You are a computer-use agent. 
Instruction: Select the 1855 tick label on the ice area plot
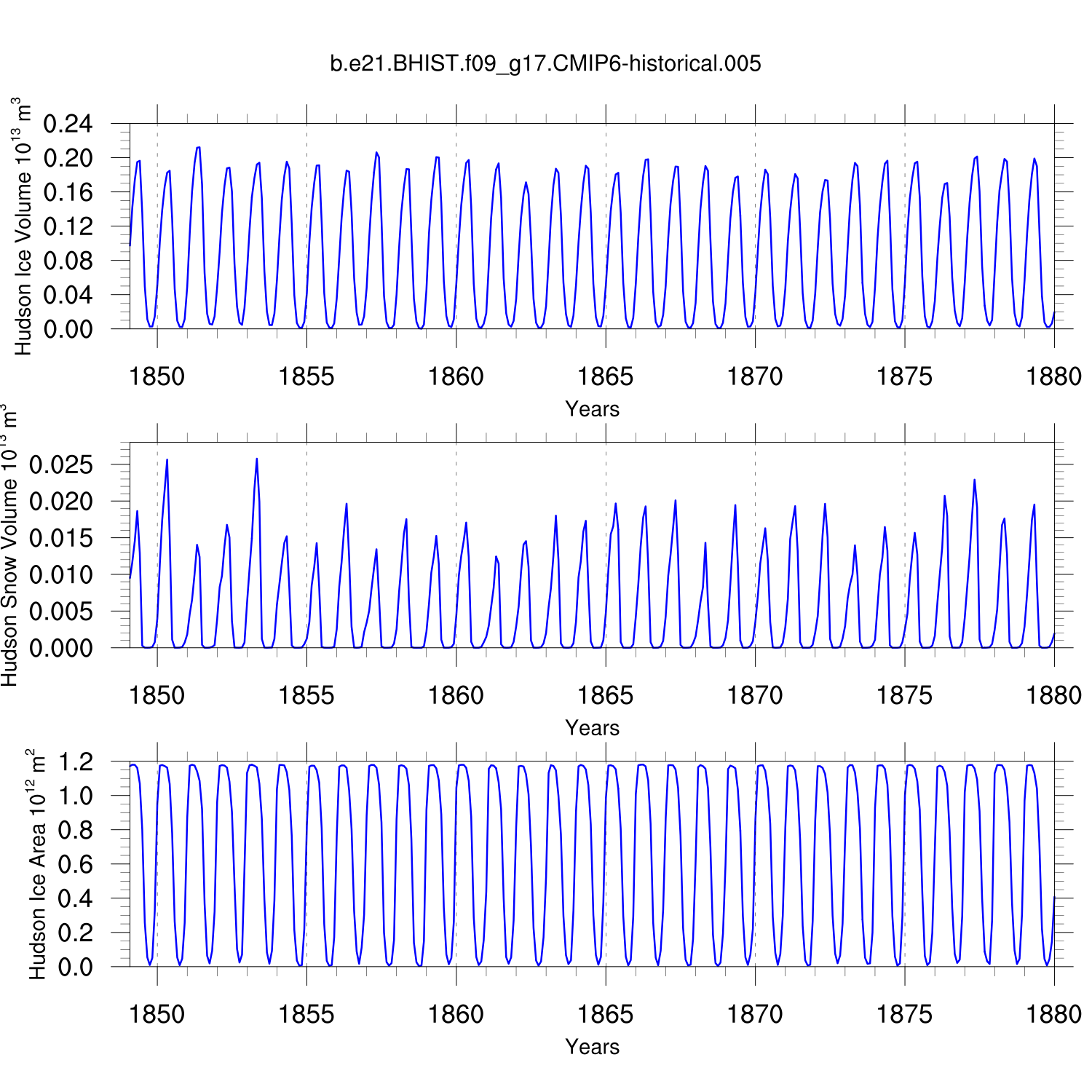point(306,1014)
